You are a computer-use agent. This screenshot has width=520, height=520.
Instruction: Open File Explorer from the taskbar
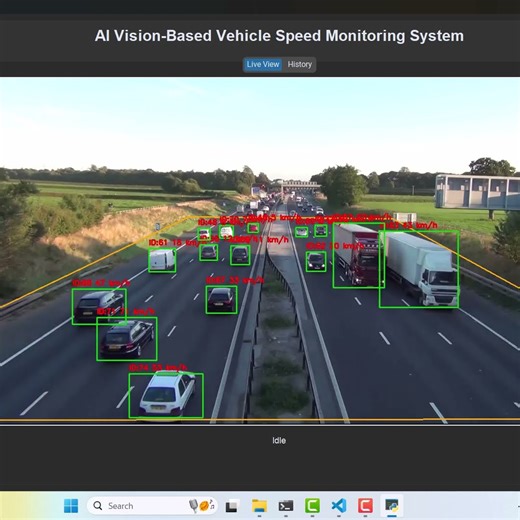pyautogui.click(x=259, y=506)
